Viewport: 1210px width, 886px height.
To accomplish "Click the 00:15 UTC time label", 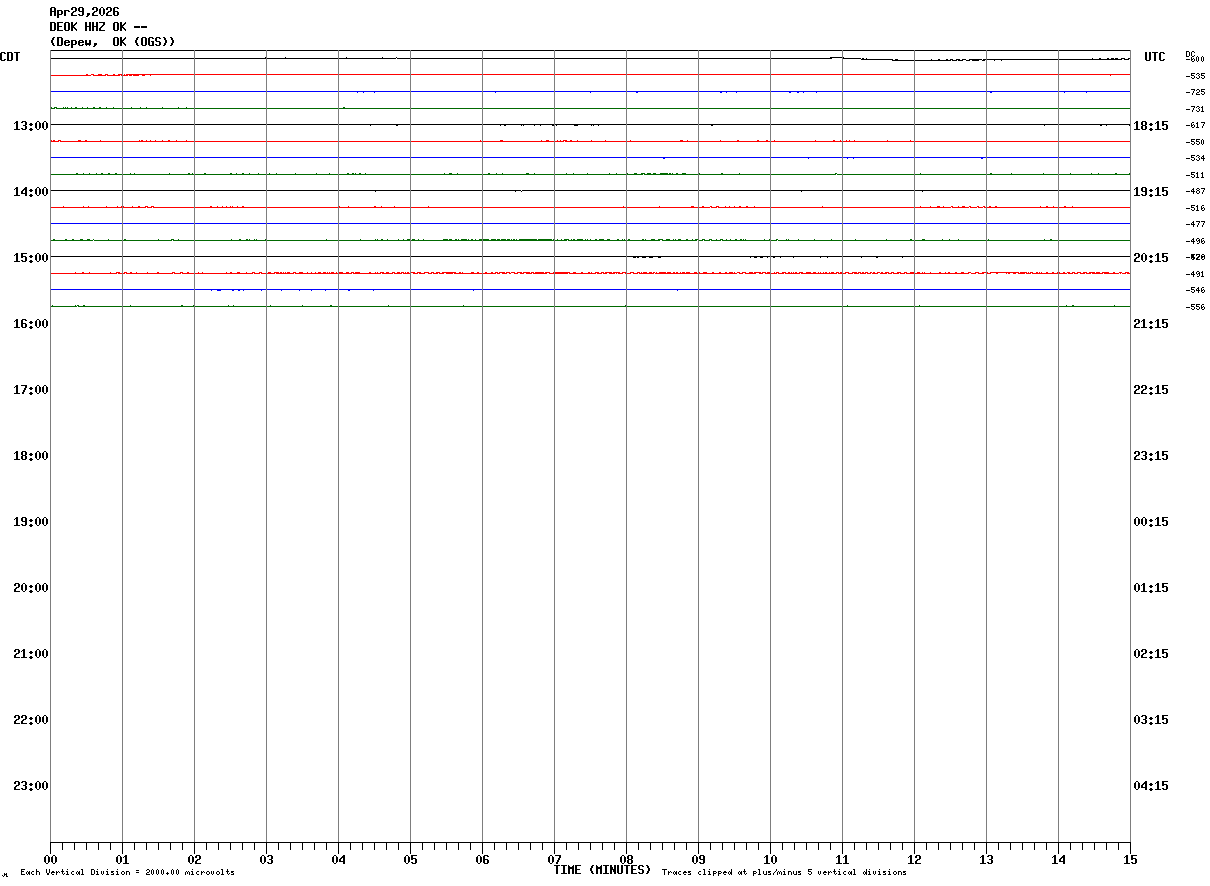I will click(x=1151, y=522).
